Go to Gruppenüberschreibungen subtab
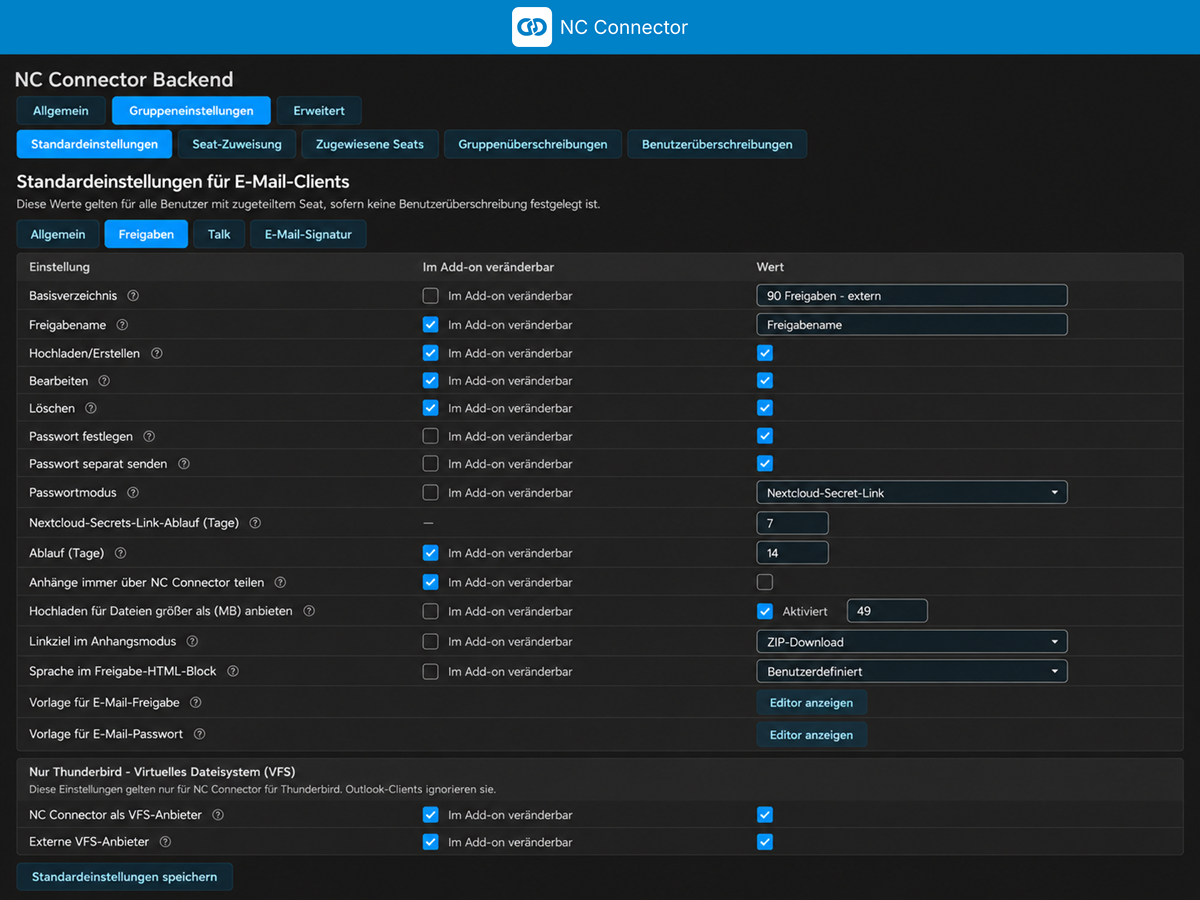The width and height of the screenshot is (1200, 900). (533, 144)
